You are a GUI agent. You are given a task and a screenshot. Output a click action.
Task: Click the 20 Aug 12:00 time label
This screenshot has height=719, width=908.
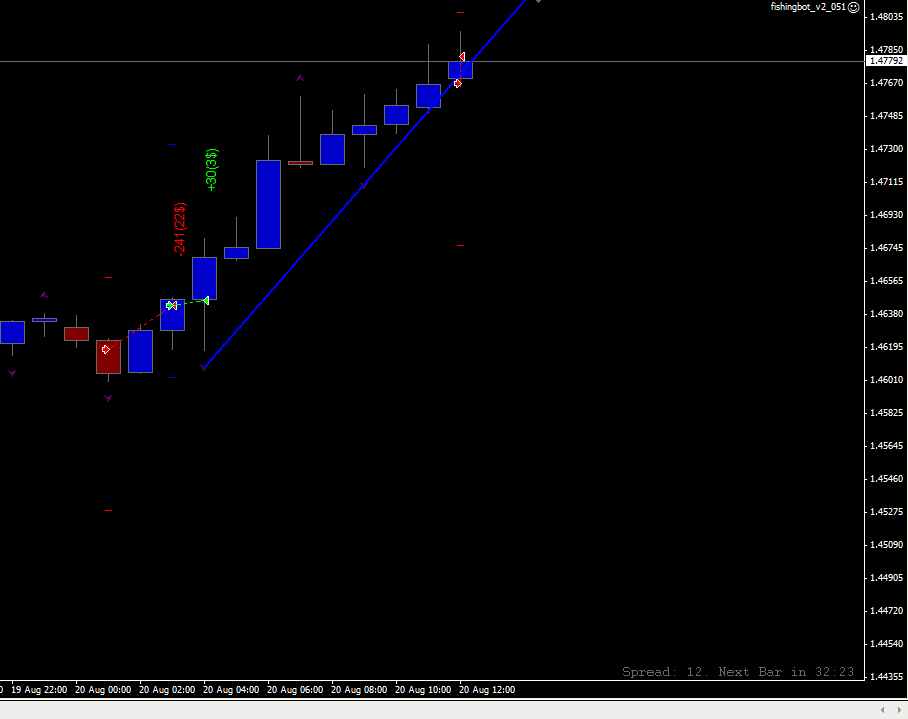tap(487, 689)
